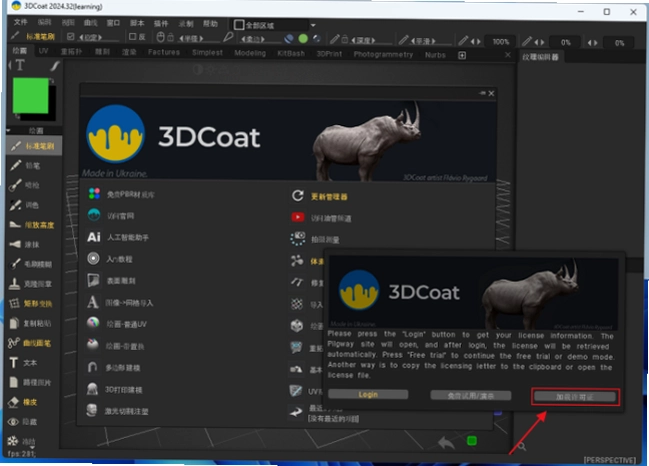Click the 100% value field
Viewport: 649px width, 466px height.
[x=500, y=42]
